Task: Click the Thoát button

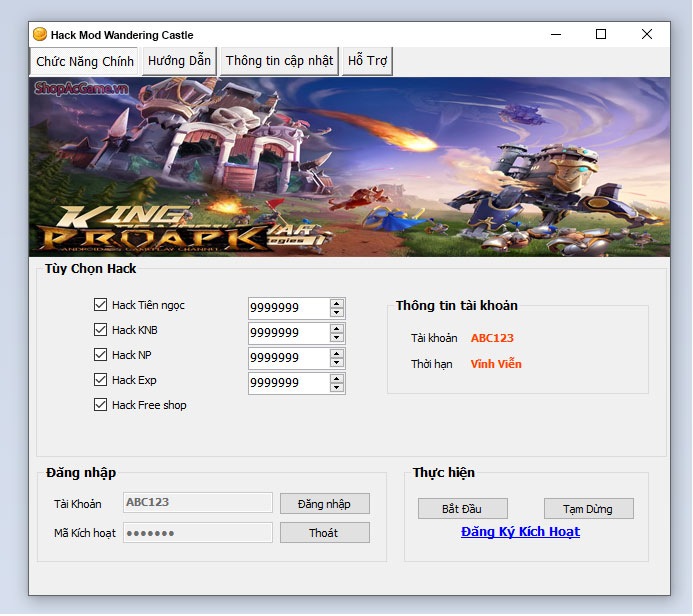Action: coord(324,533)
